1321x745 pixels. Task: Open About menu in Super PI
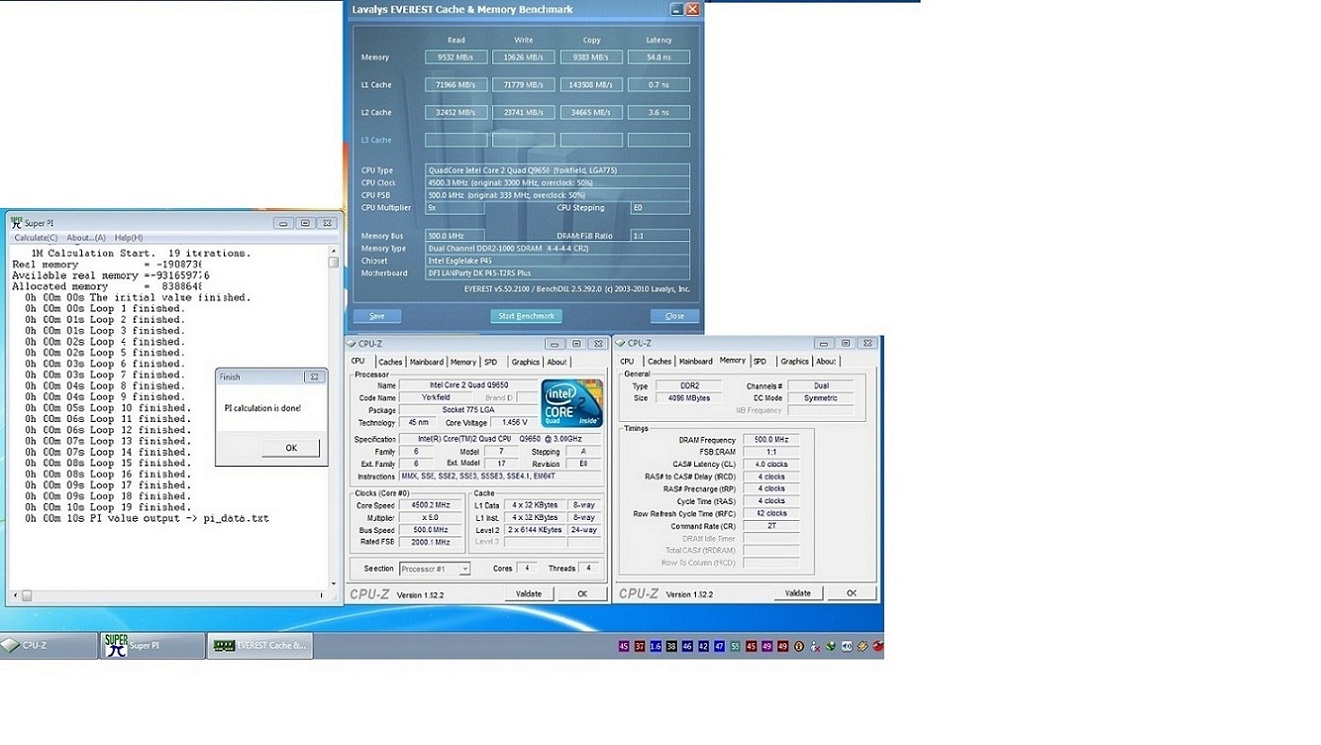coord(86,238)
